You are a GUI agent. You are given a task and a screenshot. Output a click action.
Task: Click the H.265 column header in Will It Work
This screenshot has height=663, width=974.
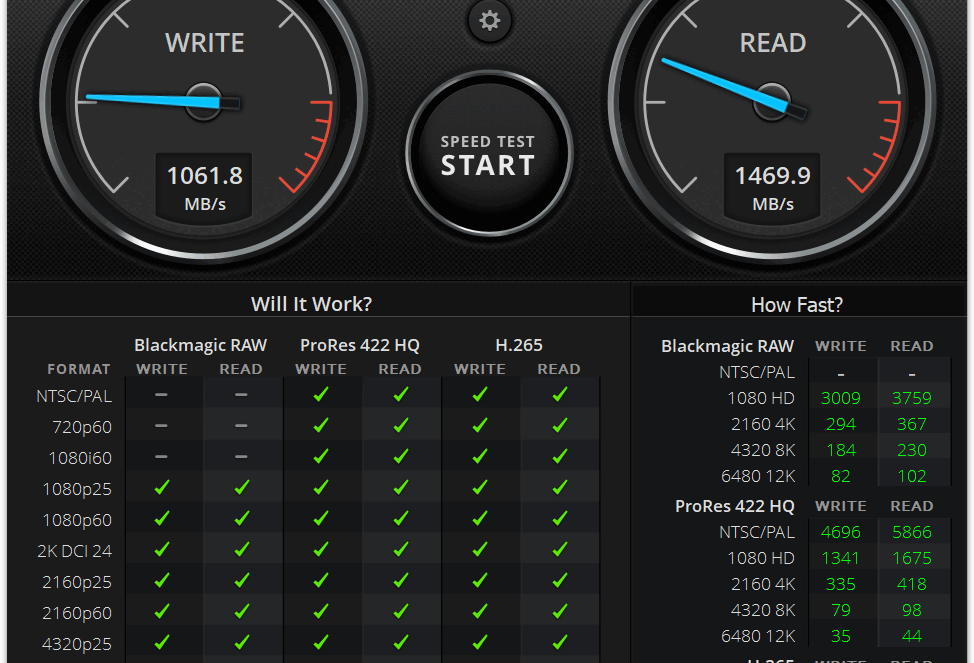519,345
